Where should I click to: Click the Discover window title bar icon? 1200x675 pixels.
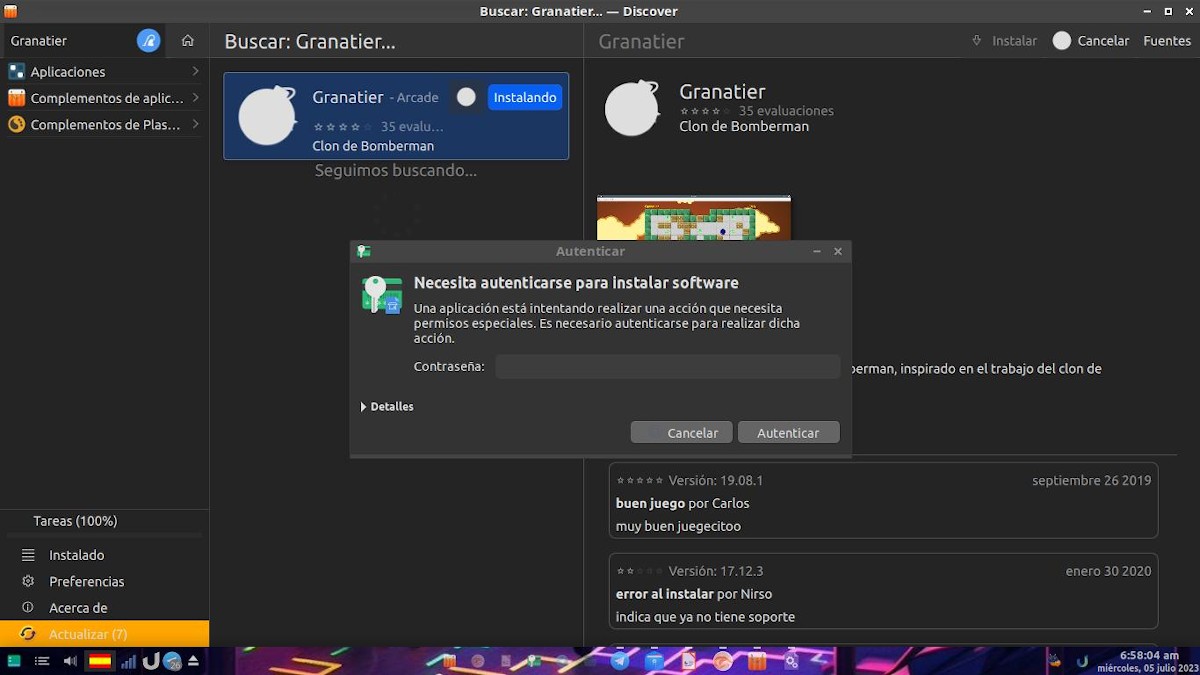point(11,11)
